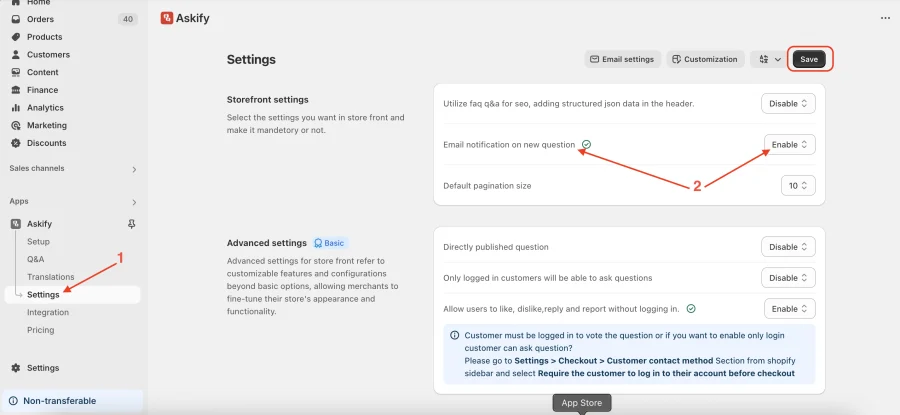Click the Customers person icon

point(16,55)
